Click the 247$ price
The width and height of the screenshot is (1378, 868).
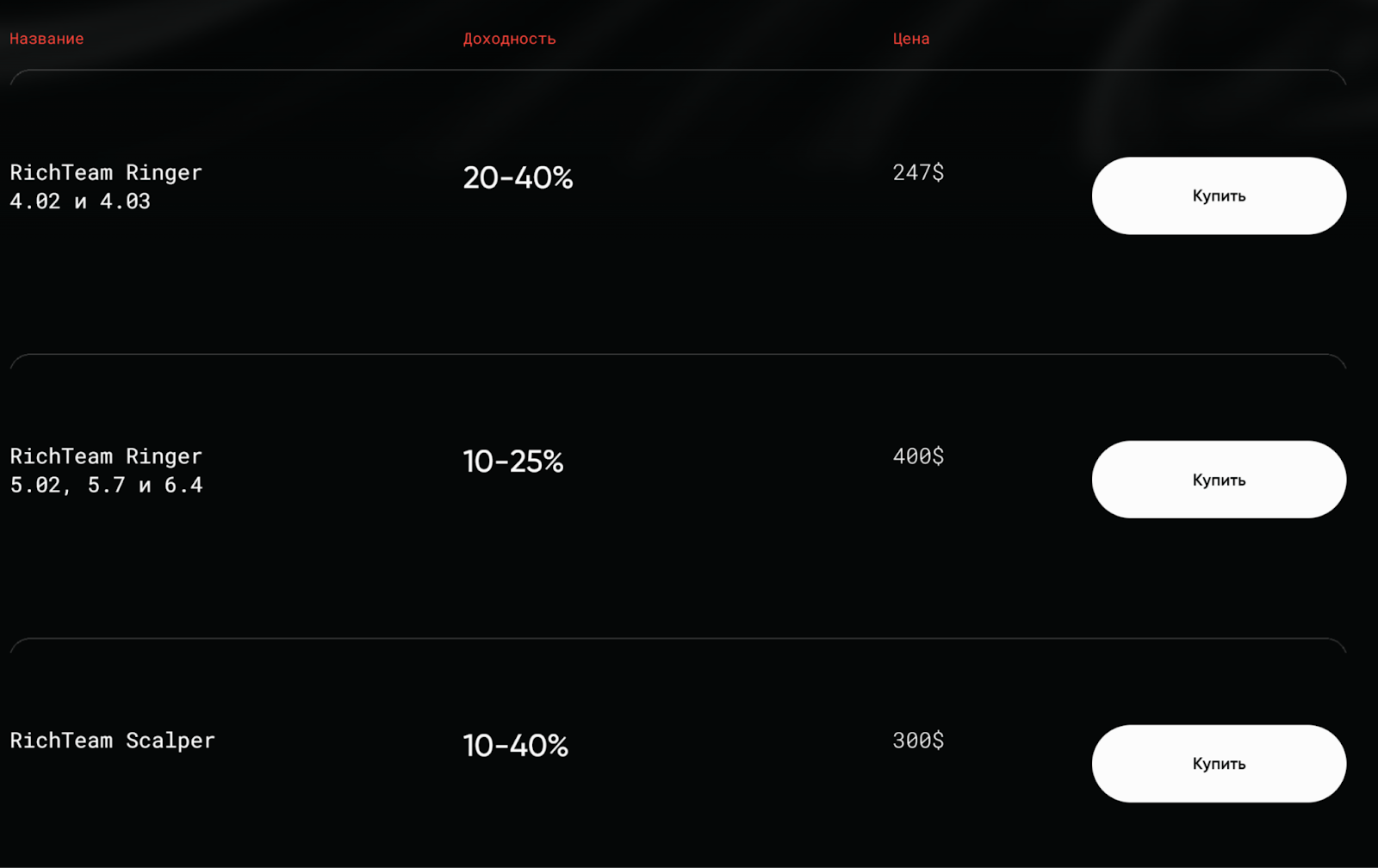pos(918,173)
